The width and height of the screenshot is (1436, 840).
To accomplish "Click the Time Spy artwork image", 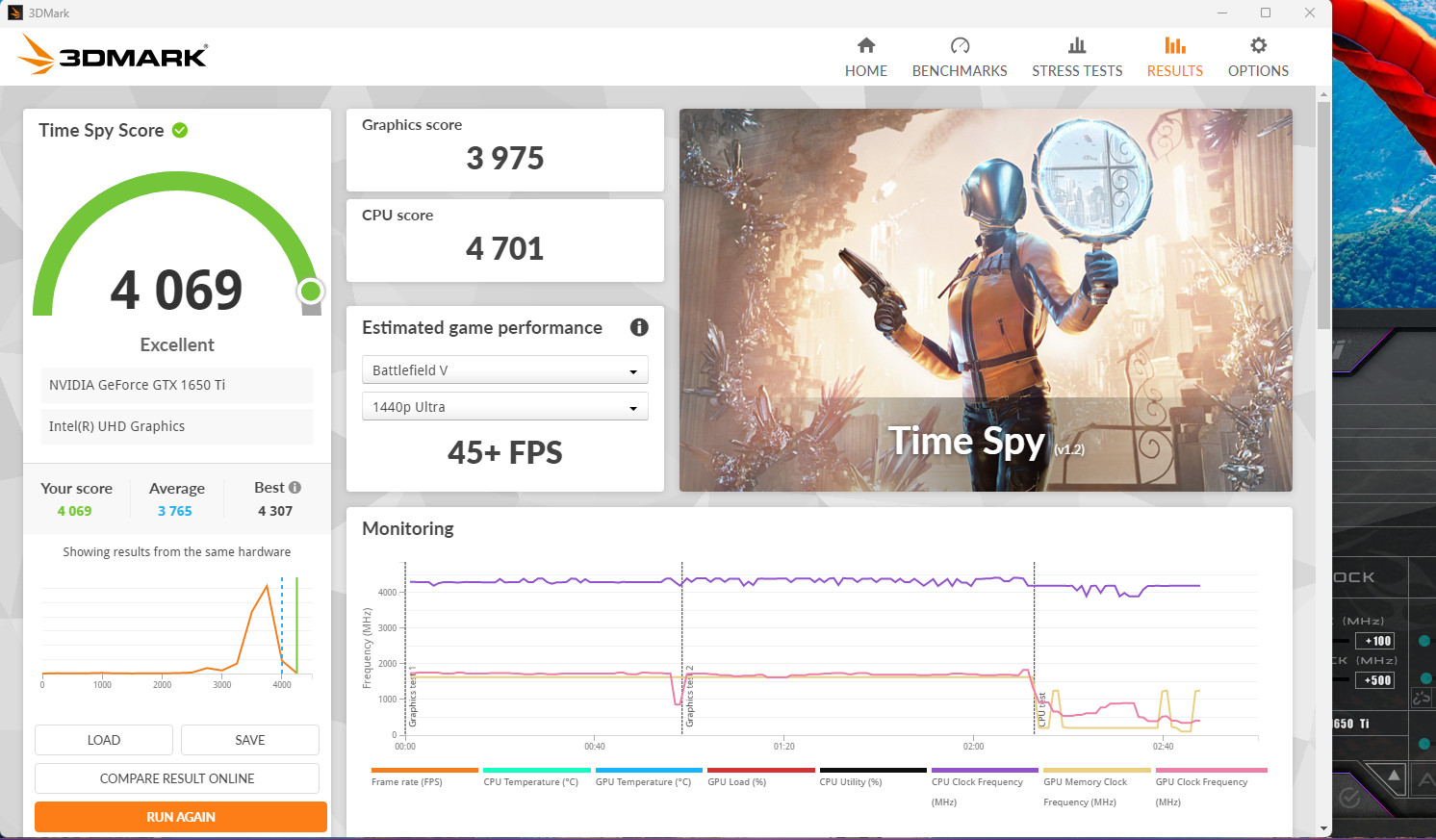I will (986, 300).
